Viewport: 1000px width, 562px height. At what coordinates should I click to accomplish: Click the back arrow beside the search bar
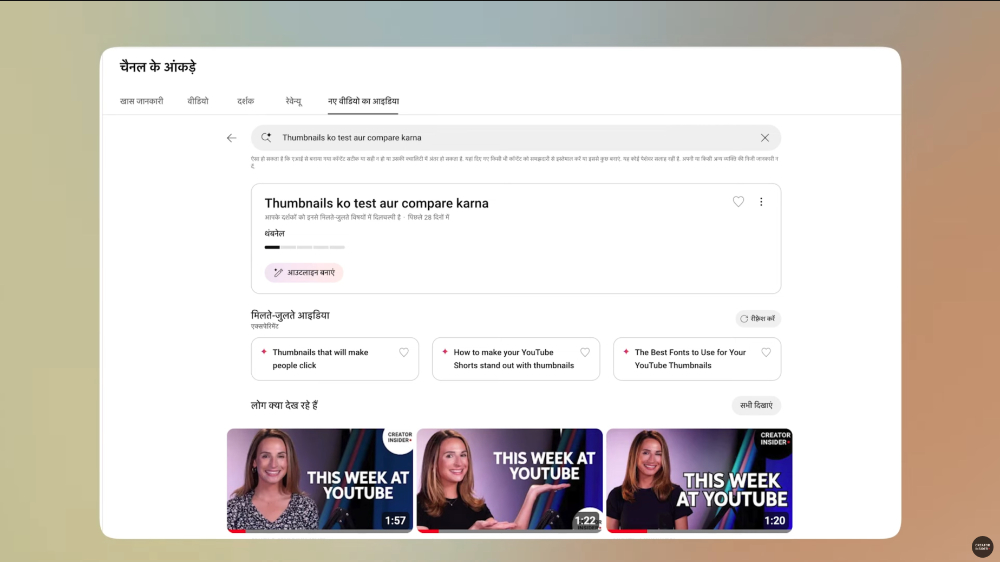(x=232, y=138)
